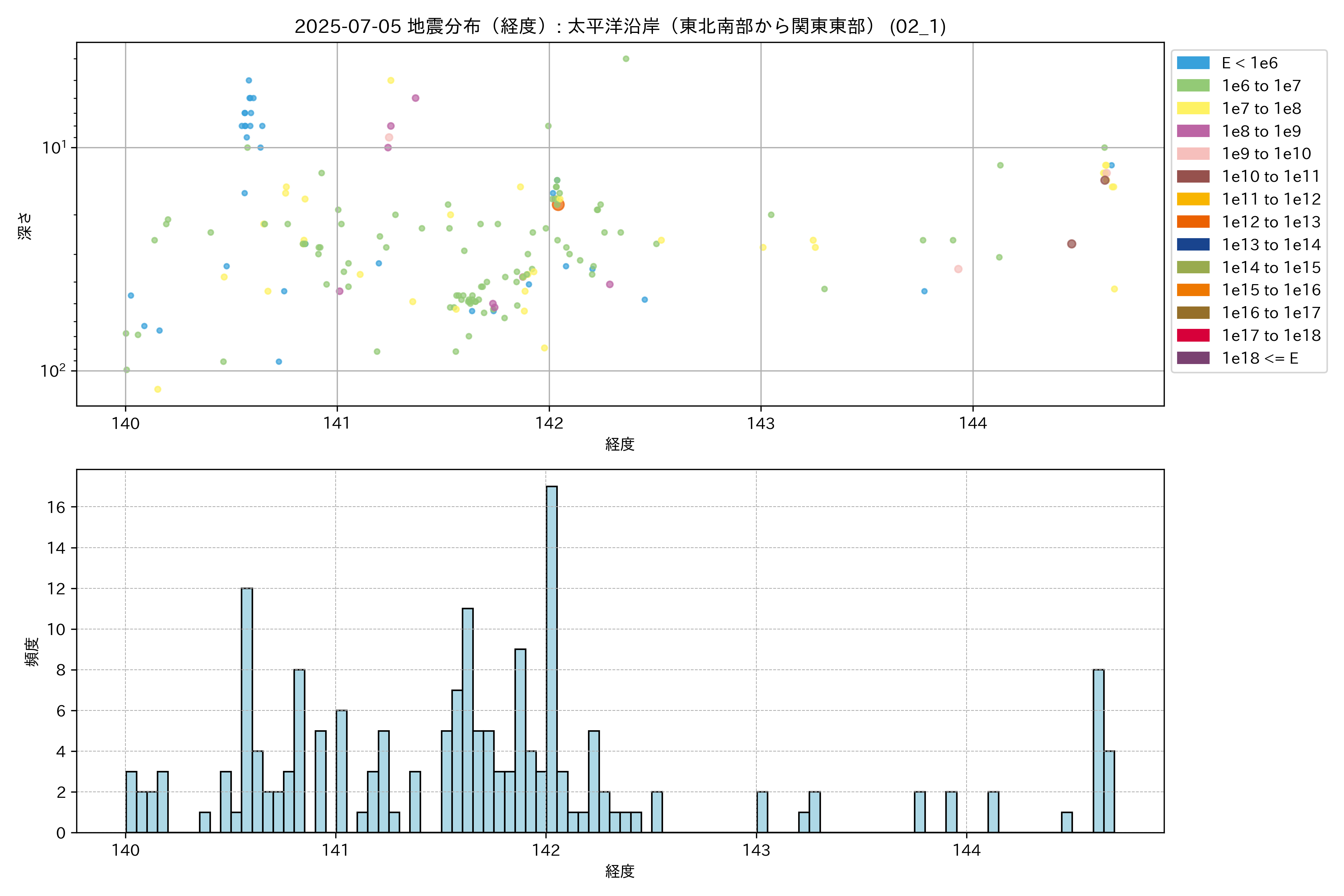Click the yellow '1e7 to 1e8' legend swatch
1344x896 pixels.
pos(1192,109)
